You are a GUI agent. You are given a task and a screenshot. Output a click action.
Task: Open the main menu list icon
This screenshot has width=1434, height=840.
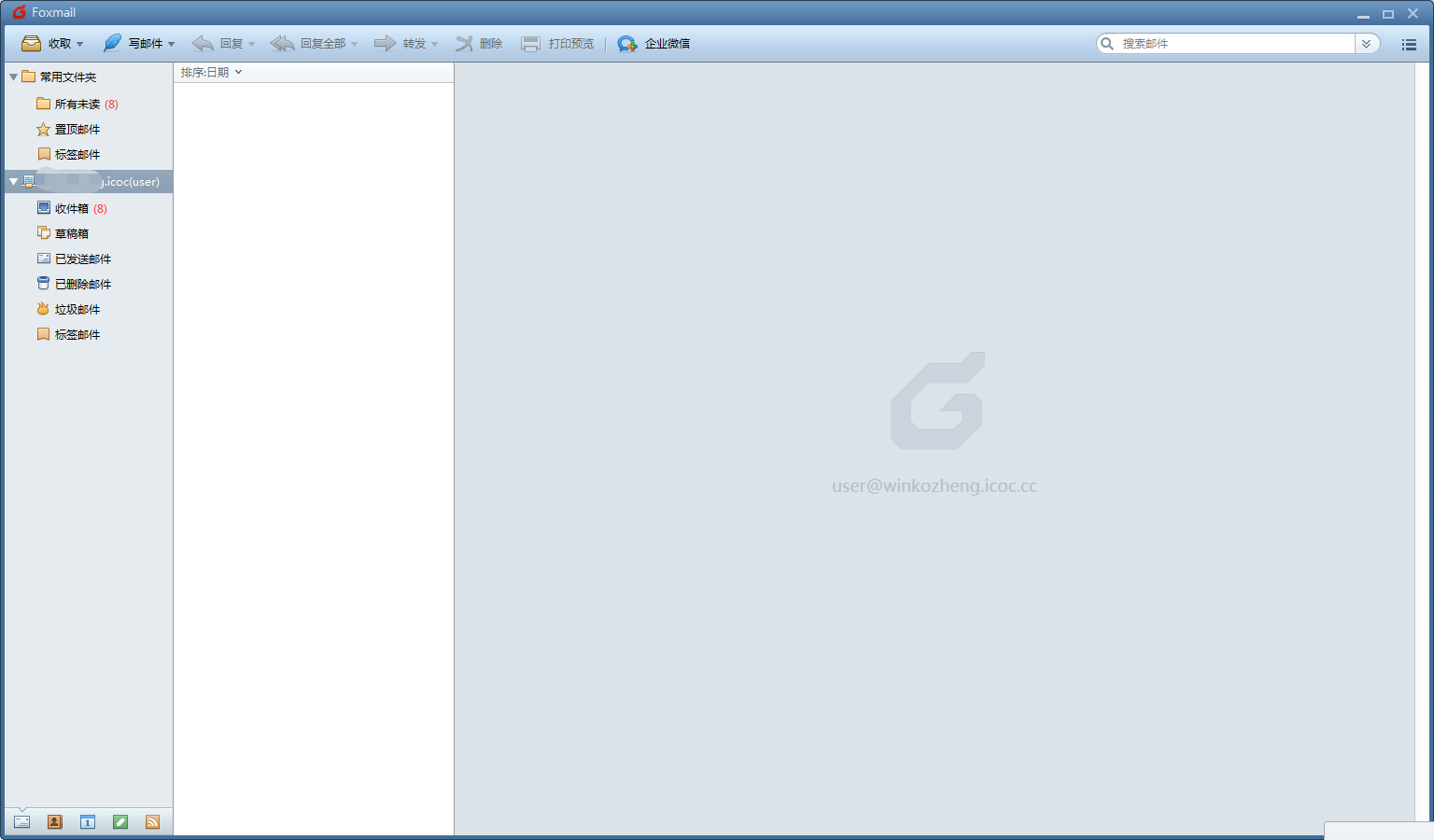click(1409, 44)
